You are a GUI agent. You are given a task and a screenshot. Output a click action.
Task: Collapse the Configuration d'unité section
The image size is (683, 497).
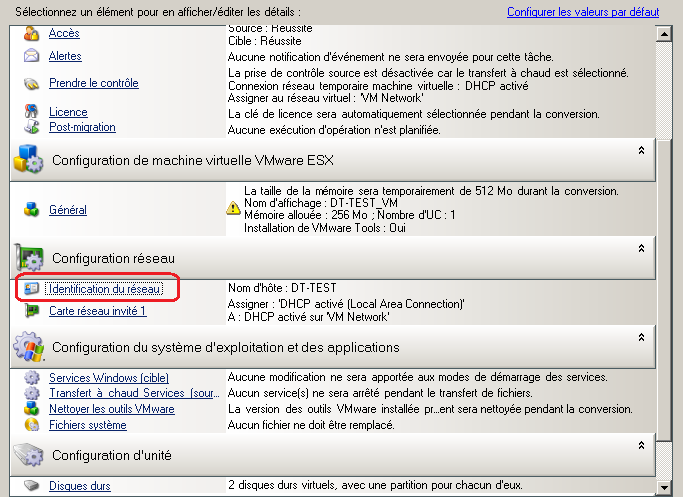click(641, 445)
